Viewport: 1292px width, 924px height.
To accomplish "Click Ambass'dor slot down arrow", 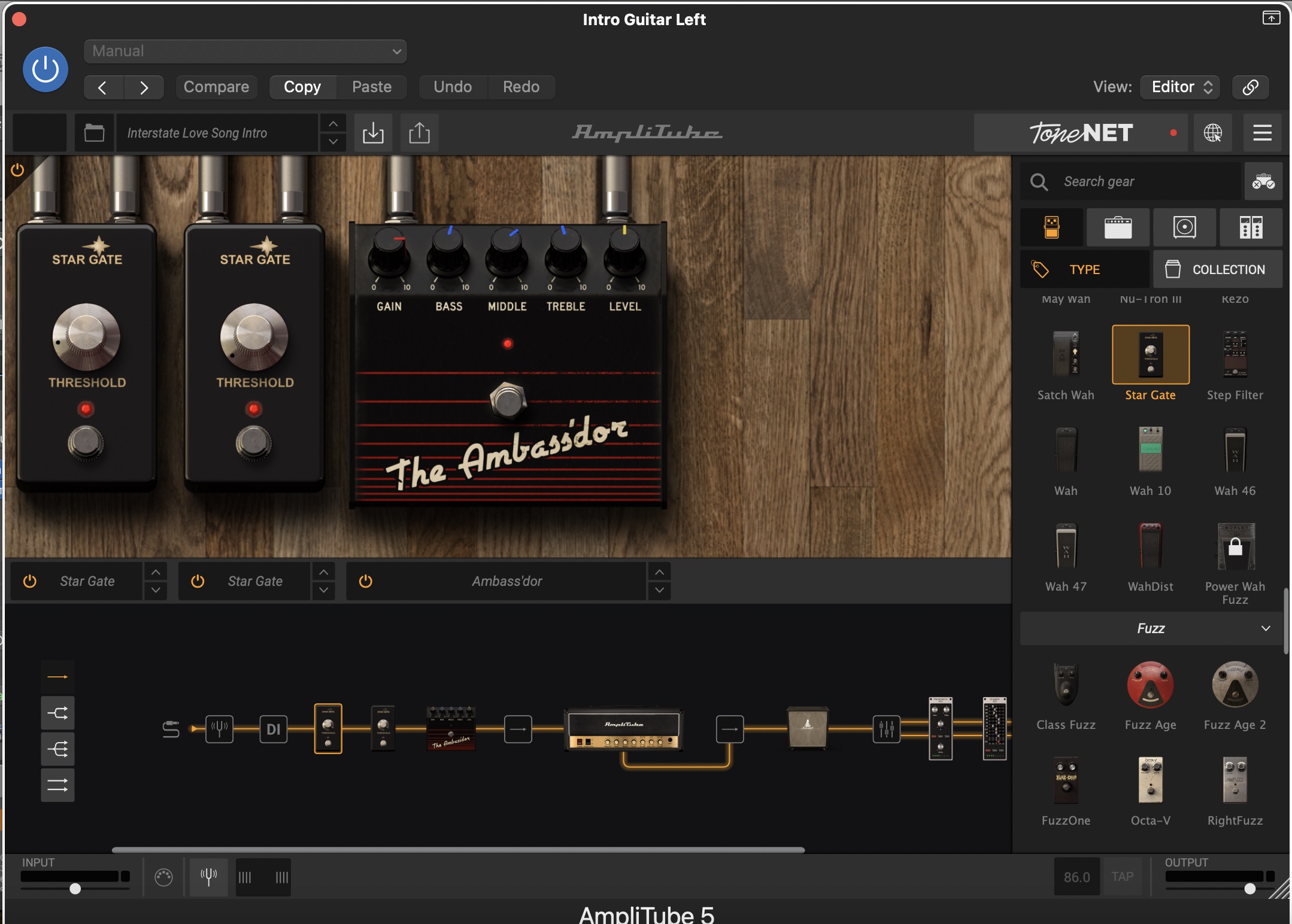I will pyautogui.click(x=659, y=590).
